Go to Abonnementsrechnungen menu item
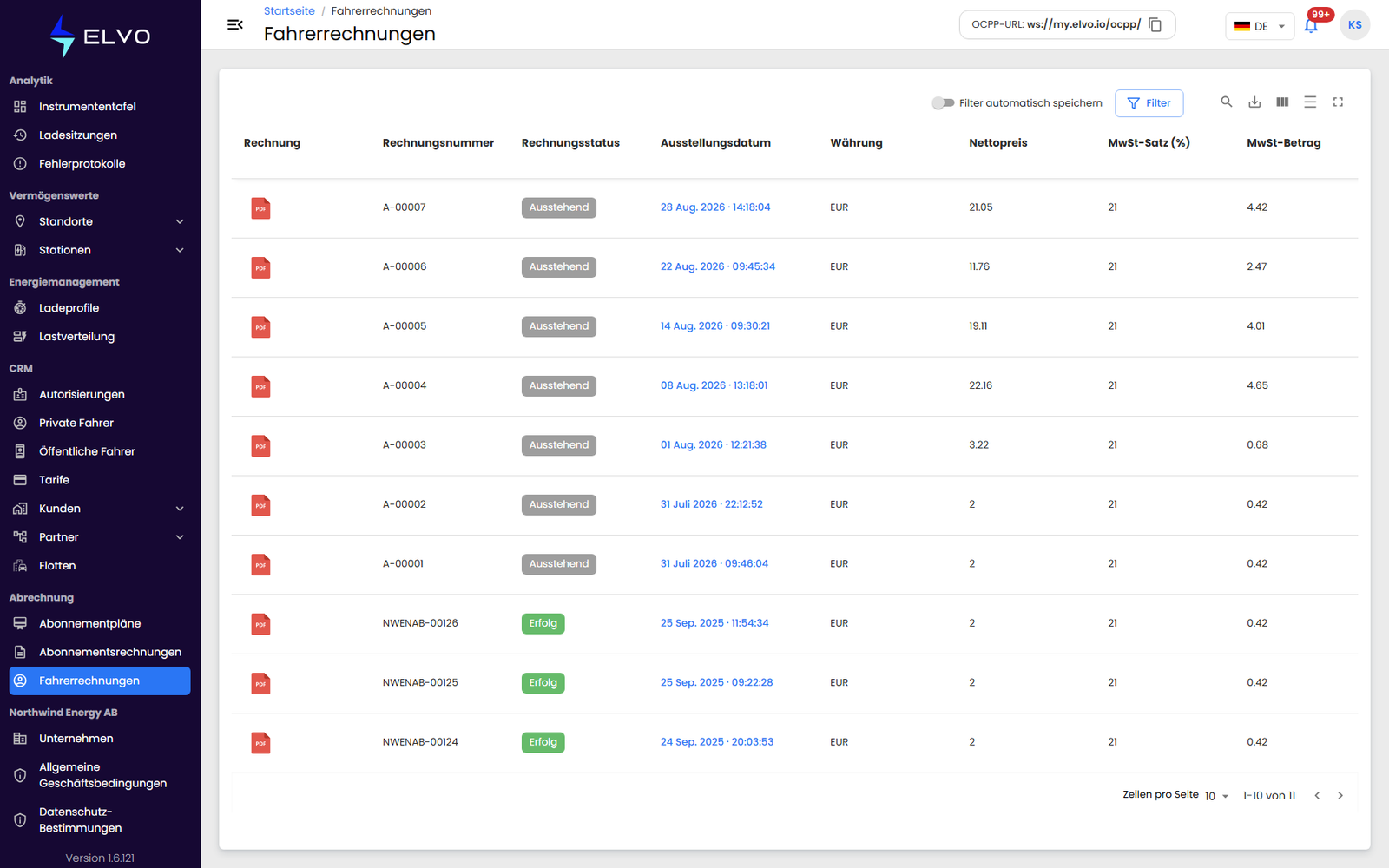 click(x=100, y=653)
